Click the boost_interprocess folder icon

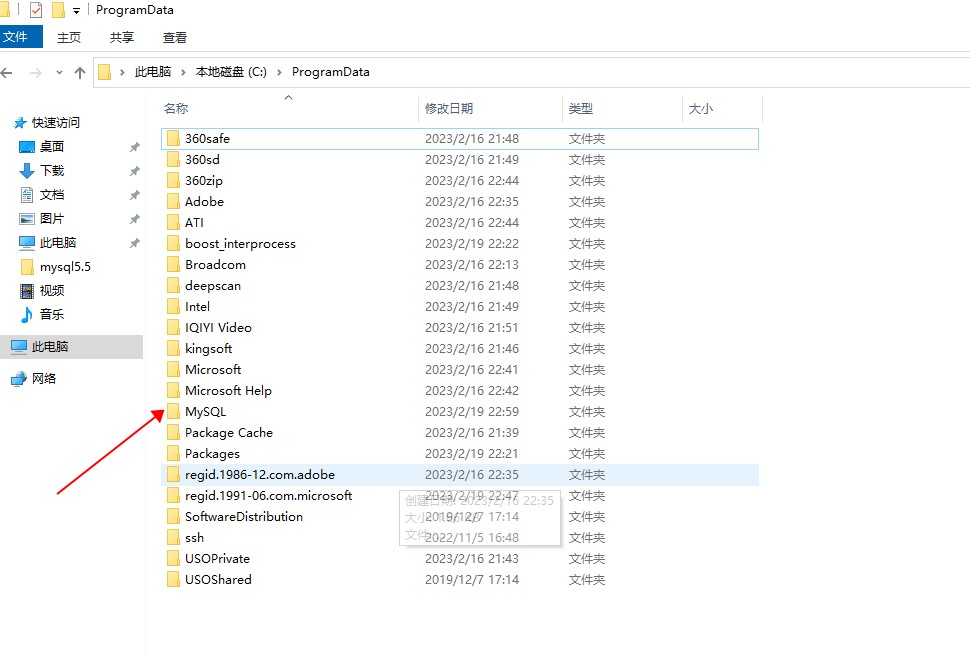tap(173, 244)
